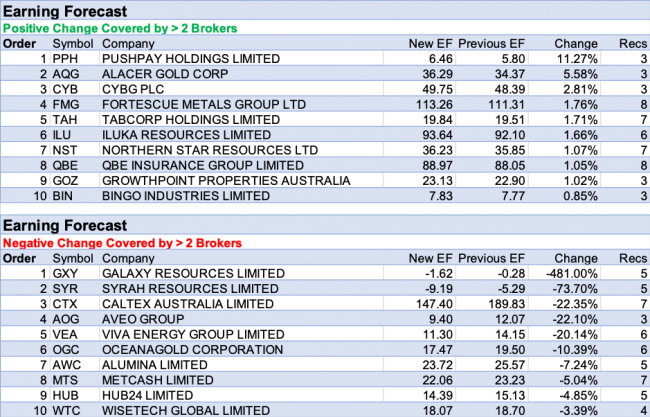The width and height of the screenshot is (650, 417).
Task: Click the BIN symbol cell
Action: click(x=63, y=195)
